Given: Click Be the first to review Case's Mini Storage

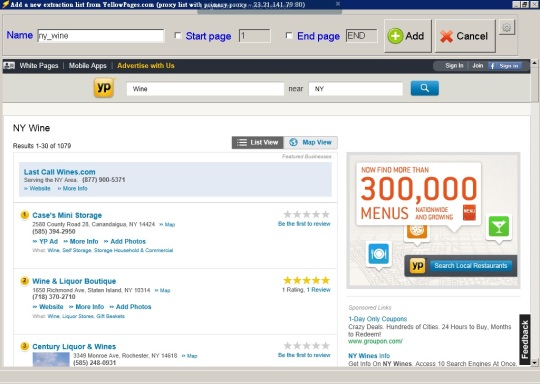Looking at the screenshot, I should (304, 224).
